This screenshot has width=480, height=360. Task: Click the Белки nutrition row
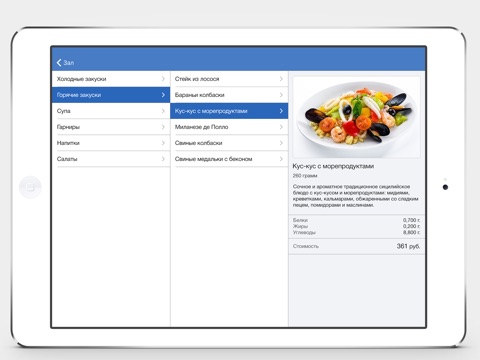click(x=356, y=220)
